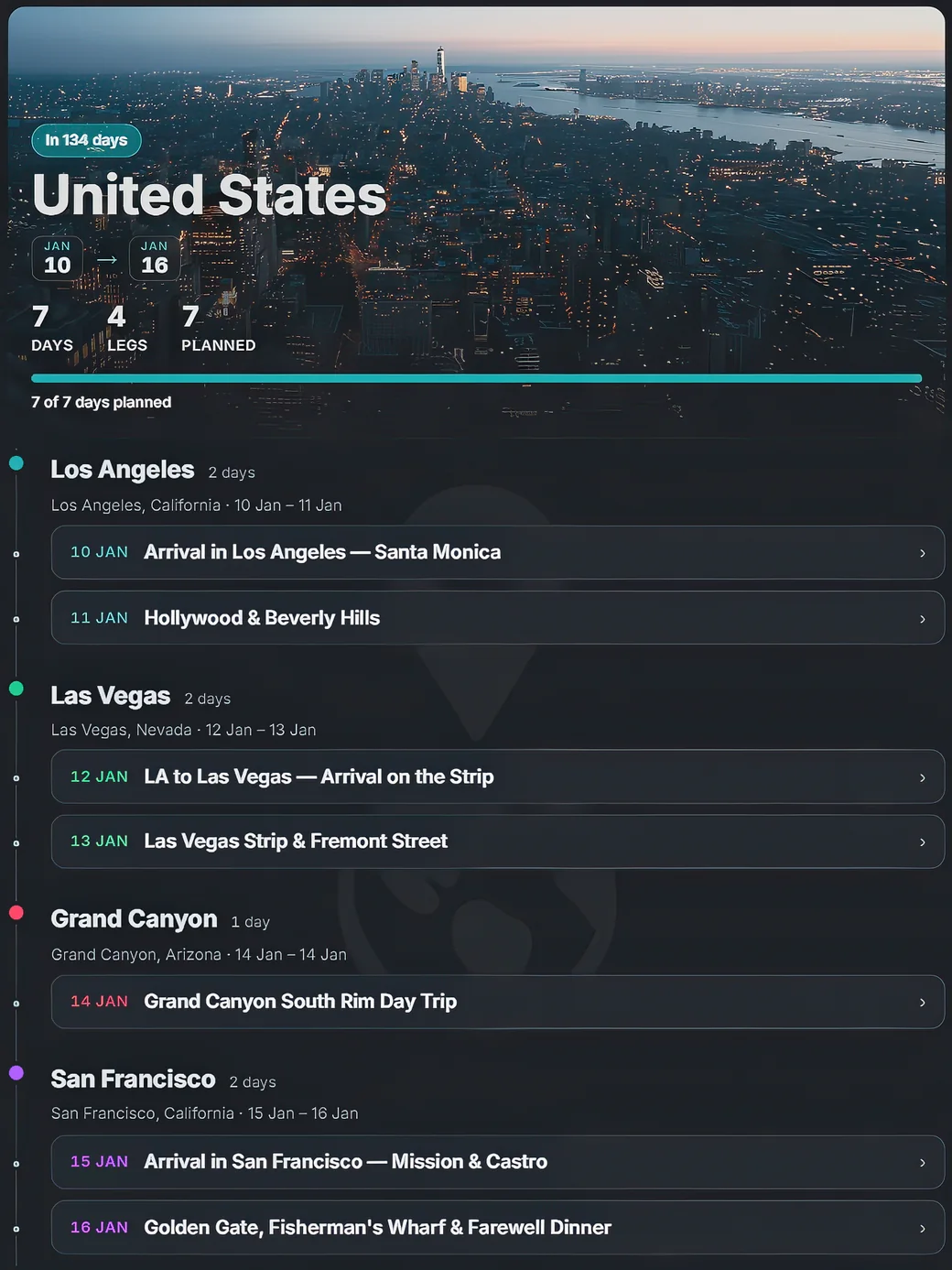Open LA to Las Vegas — Arrival on the Strip
Screen dimensions: 952x1270
point(498,776)
